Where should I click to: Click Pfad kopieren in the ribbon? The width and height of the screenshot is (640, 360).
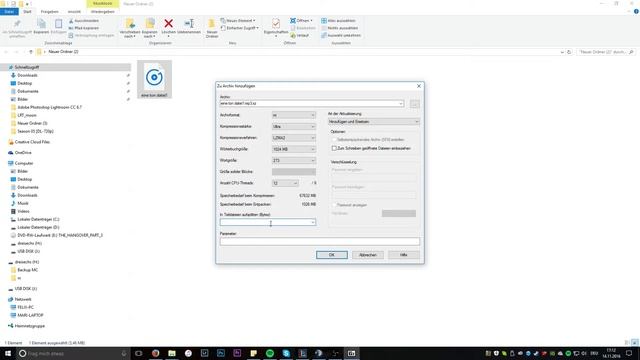tap(84, 28)
